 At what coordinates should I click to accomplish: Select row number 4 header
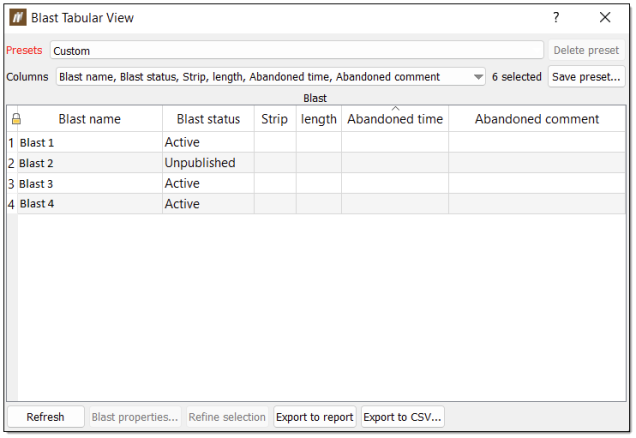(12, 204)
